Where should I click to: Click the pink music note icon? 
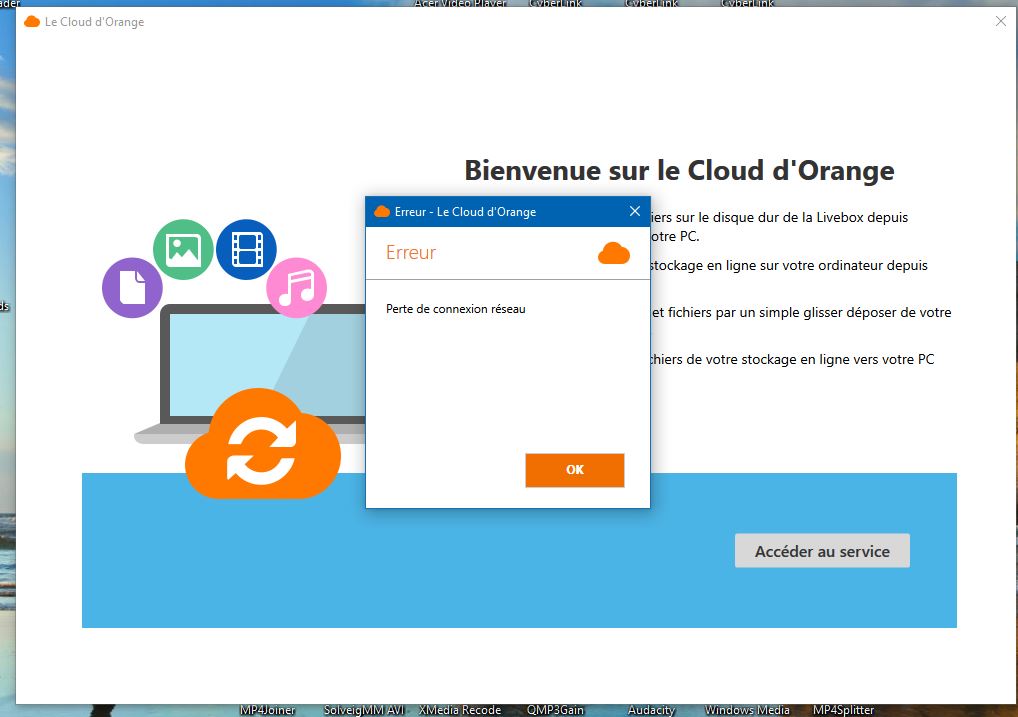296,288
